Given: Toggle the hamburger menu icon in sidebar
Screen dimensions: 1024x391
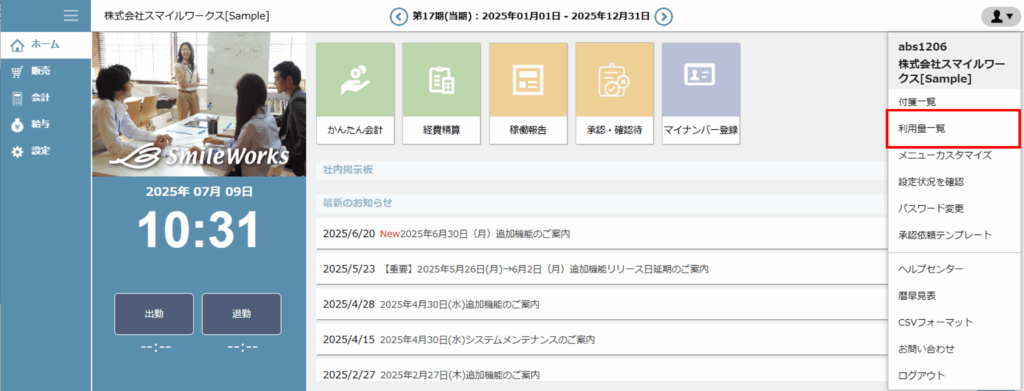Looking at the screenshot, I should [71, 15].
